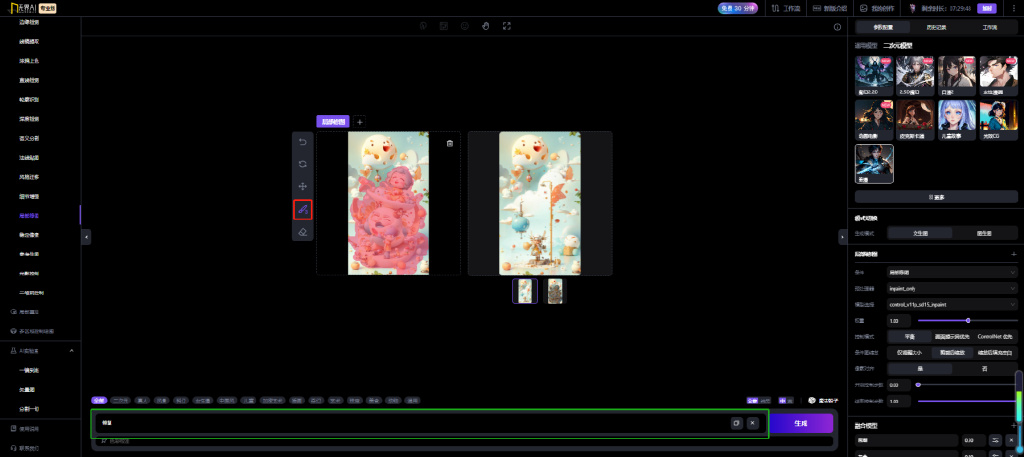Collapse the right panel with arrow handle
The height and width of the screenshot is (457, 1024).
(x=842, y=237)
